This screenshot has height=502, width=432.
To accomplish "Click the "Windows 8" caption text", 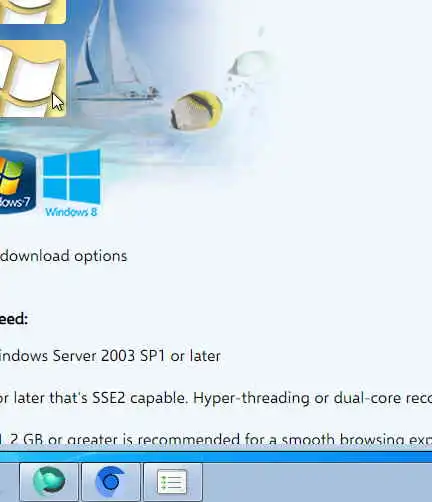I will [x=71, y=212].
